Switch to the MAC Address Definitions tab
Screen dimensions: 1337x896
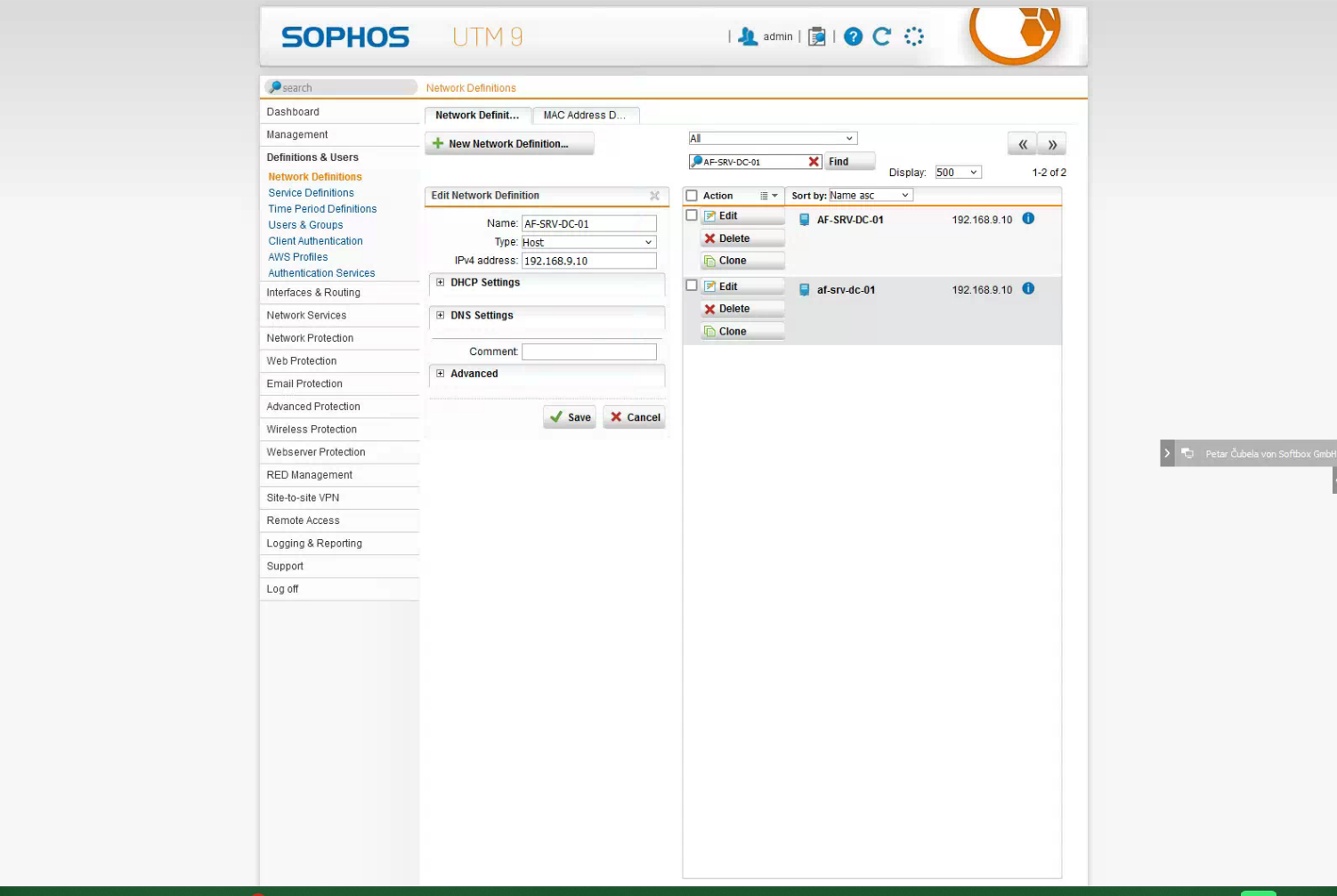point(585,116)
